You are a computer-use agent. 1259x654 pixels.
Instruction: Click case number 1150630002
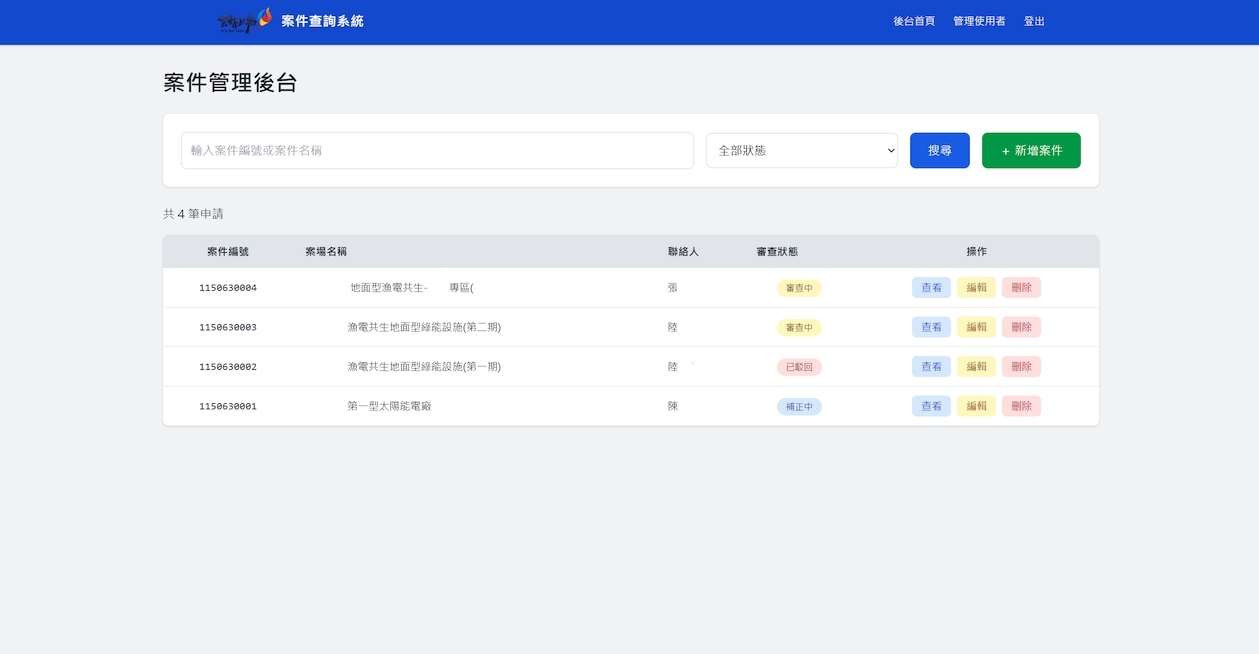coord(228,367)
